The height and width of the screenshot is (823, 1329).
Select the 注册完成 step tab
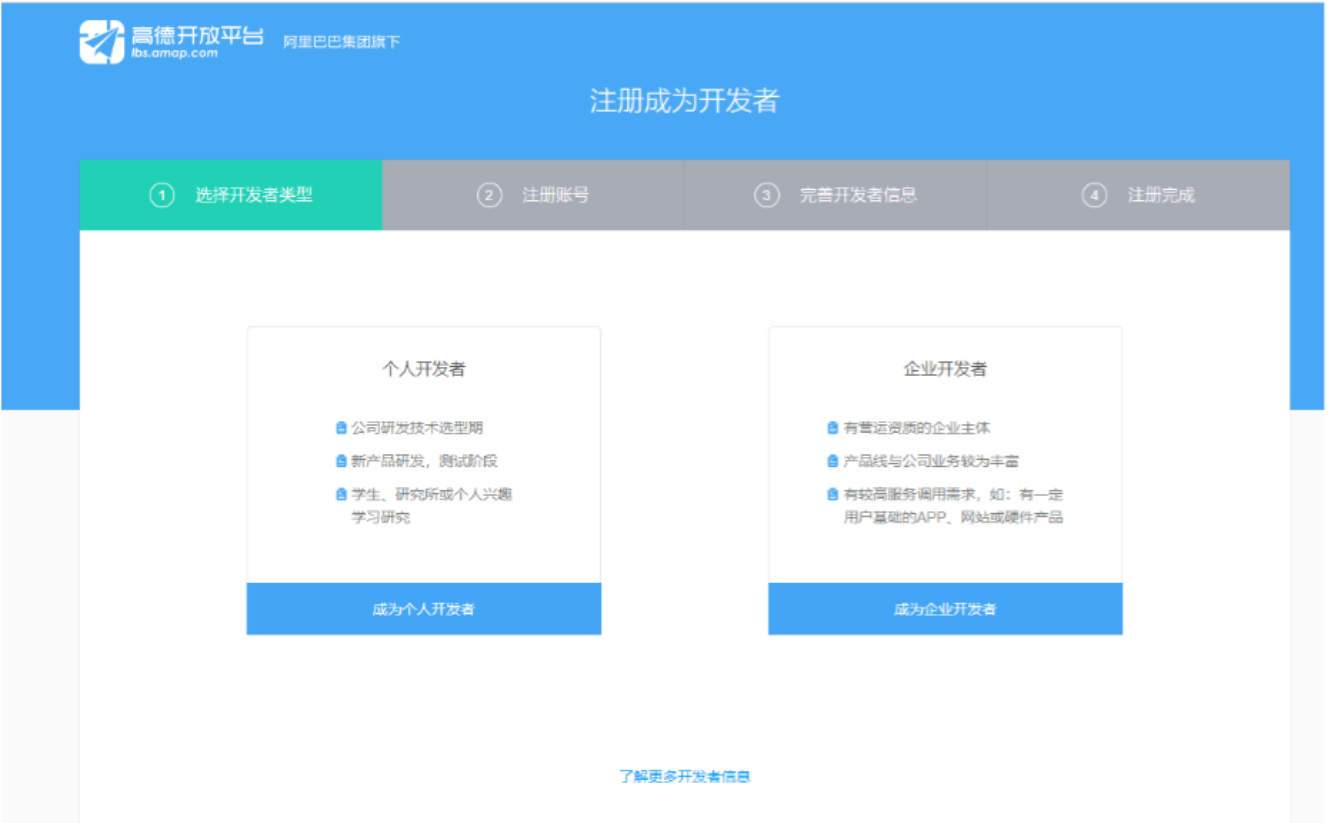pyautogui.click(x=1138, y=195)
